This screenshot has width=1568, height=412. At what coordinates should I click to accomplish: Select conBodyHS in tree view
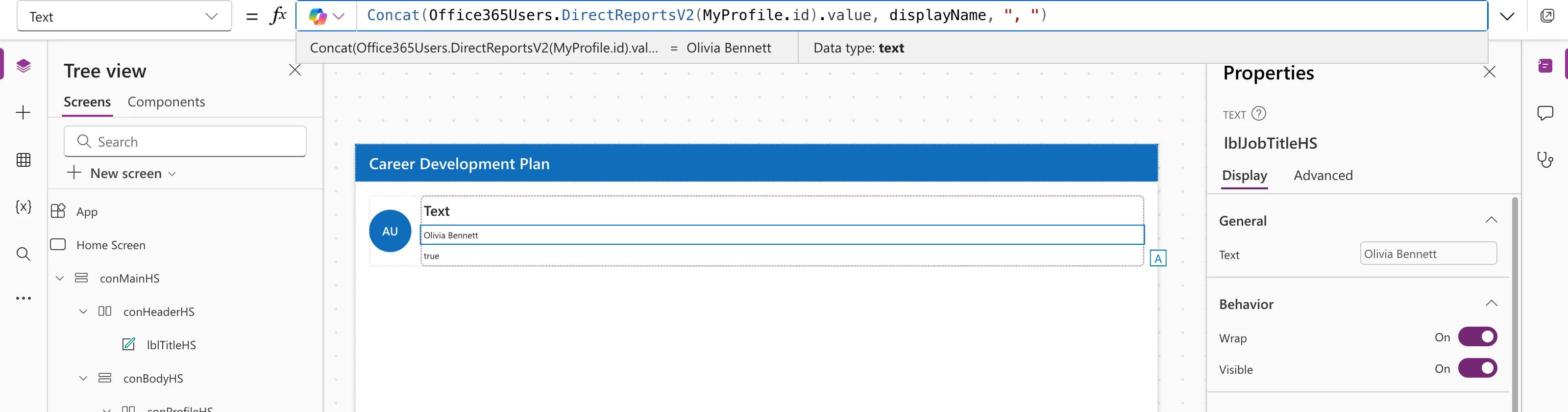tap(153, 379)
